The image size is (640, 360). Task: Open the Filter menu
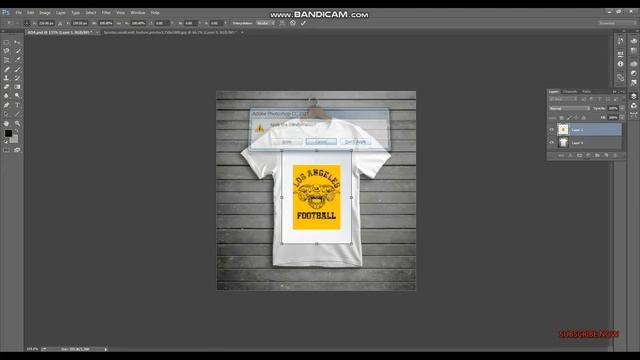click(106, 13)
